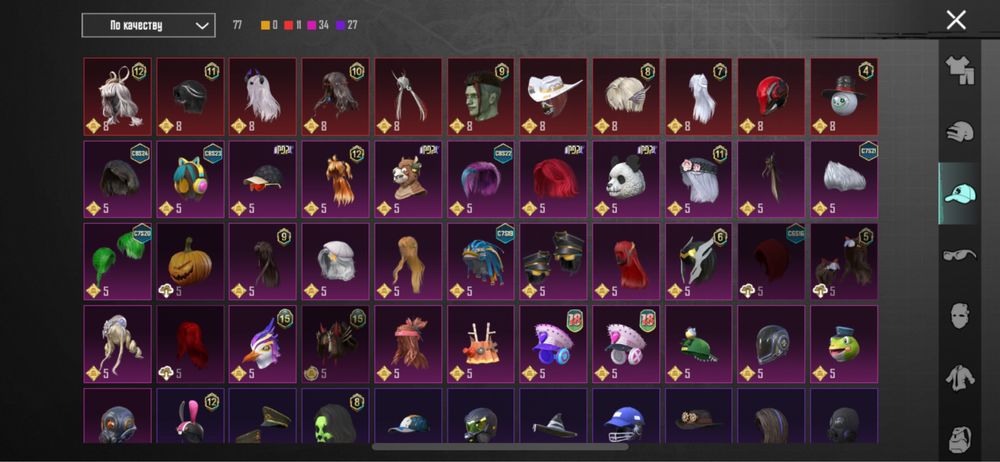1000x462 pixels.
Task: Select the cap headwear category tab
Action: click(959, 193)
